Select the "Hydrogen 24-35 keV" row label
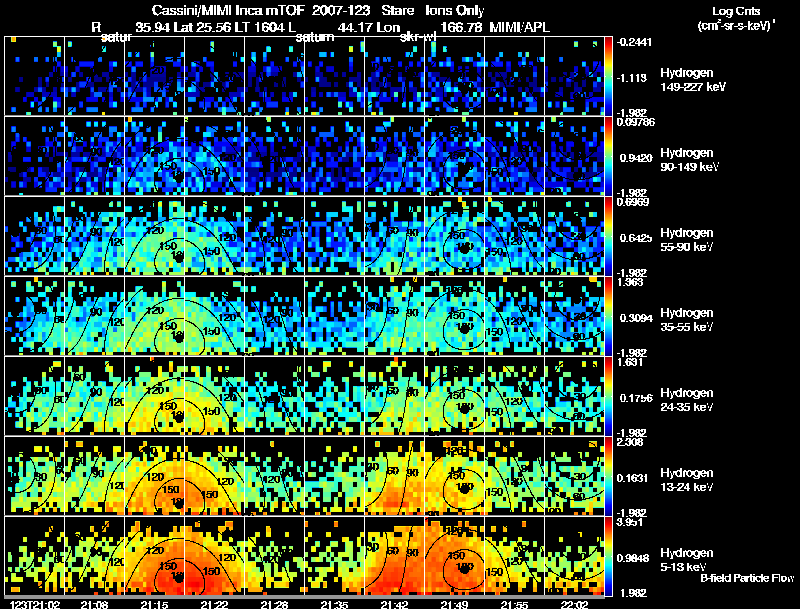800x609 pixels. click(687, 400)
